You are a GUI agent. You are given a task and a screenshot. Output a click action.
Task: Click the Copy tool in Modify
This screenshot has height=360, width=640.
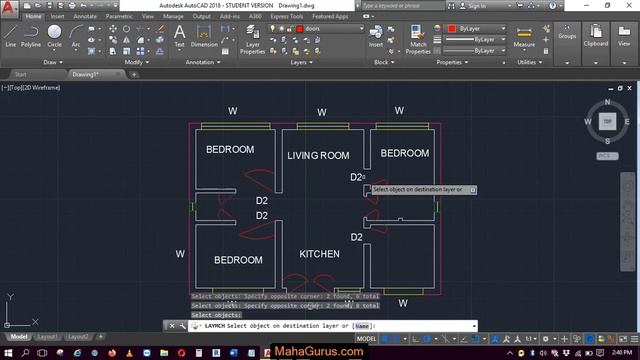(113, 40)
